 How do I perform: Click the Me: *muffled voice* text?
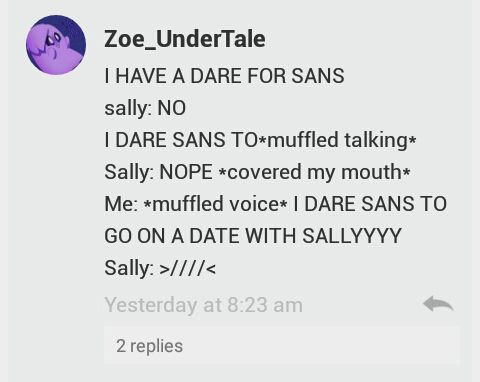coord(196,204)
